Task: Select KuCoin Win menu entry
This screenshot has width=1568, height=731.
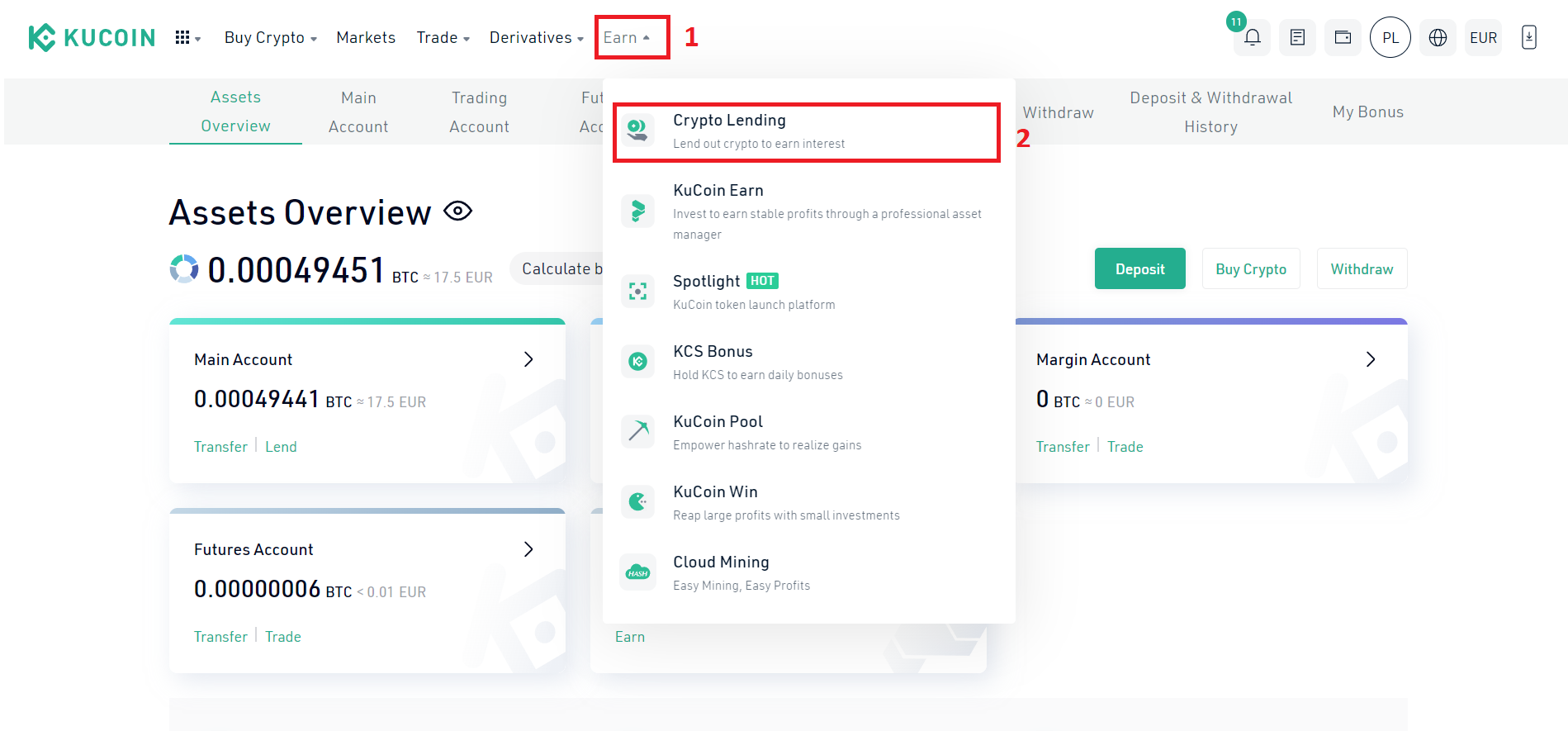Action: pyautogui.click(x=809, y=502)
